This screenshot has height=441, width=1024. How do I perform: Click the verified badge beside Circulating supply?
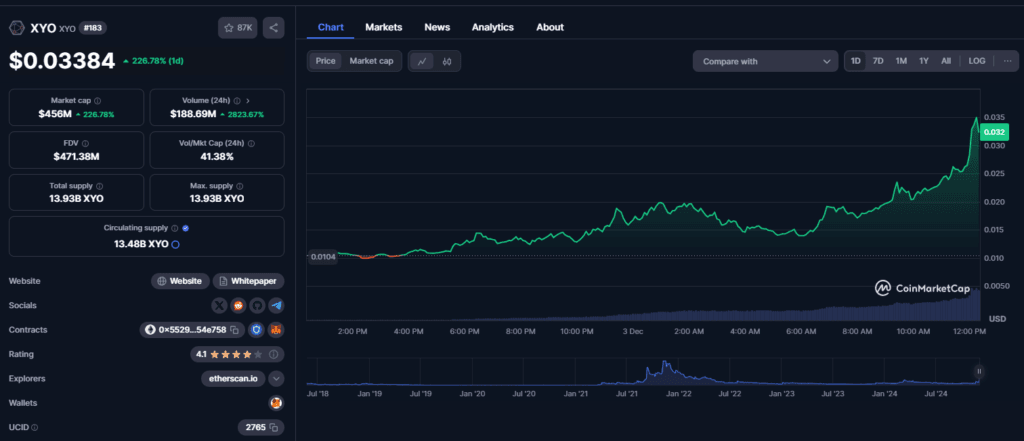185,228
